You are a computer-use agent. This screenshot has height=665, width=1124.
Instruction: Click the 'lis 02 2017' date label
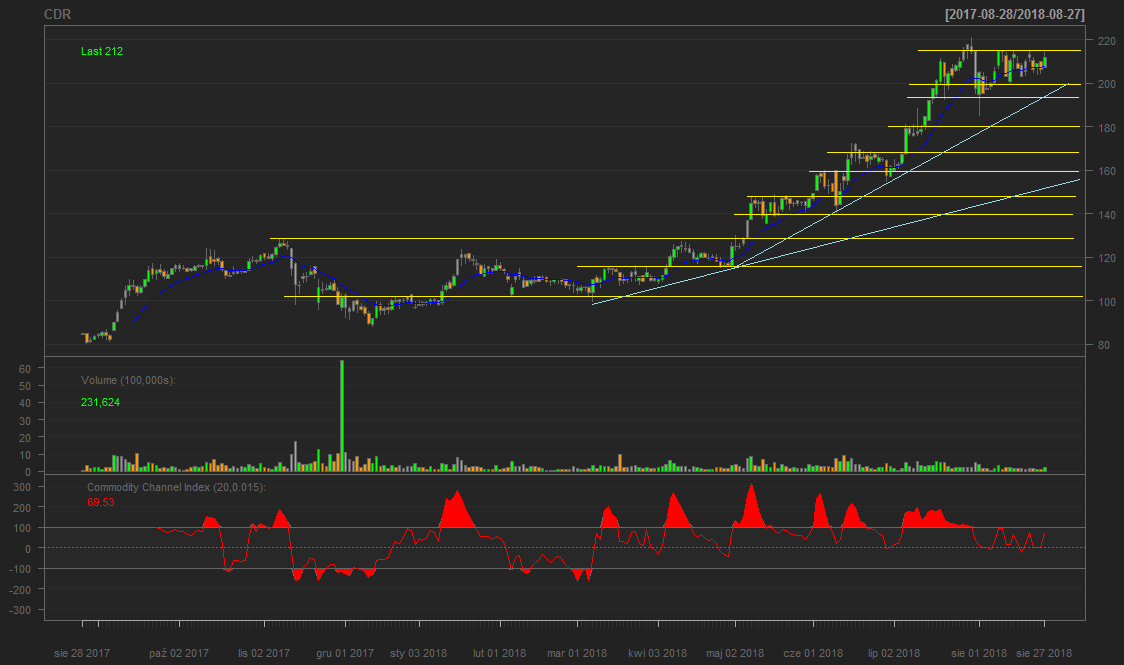coord(264,653)
